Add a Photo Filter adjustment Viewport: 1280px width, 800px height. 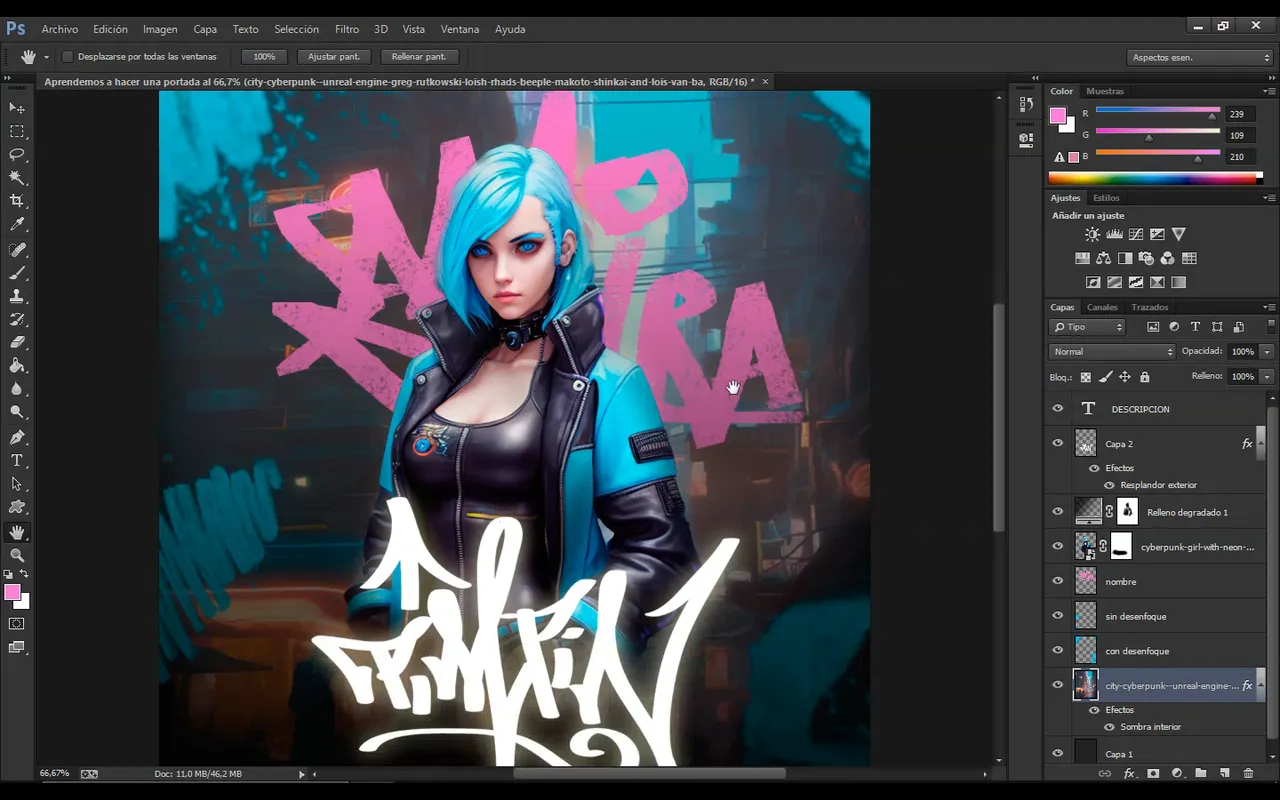pos(1146,258)
